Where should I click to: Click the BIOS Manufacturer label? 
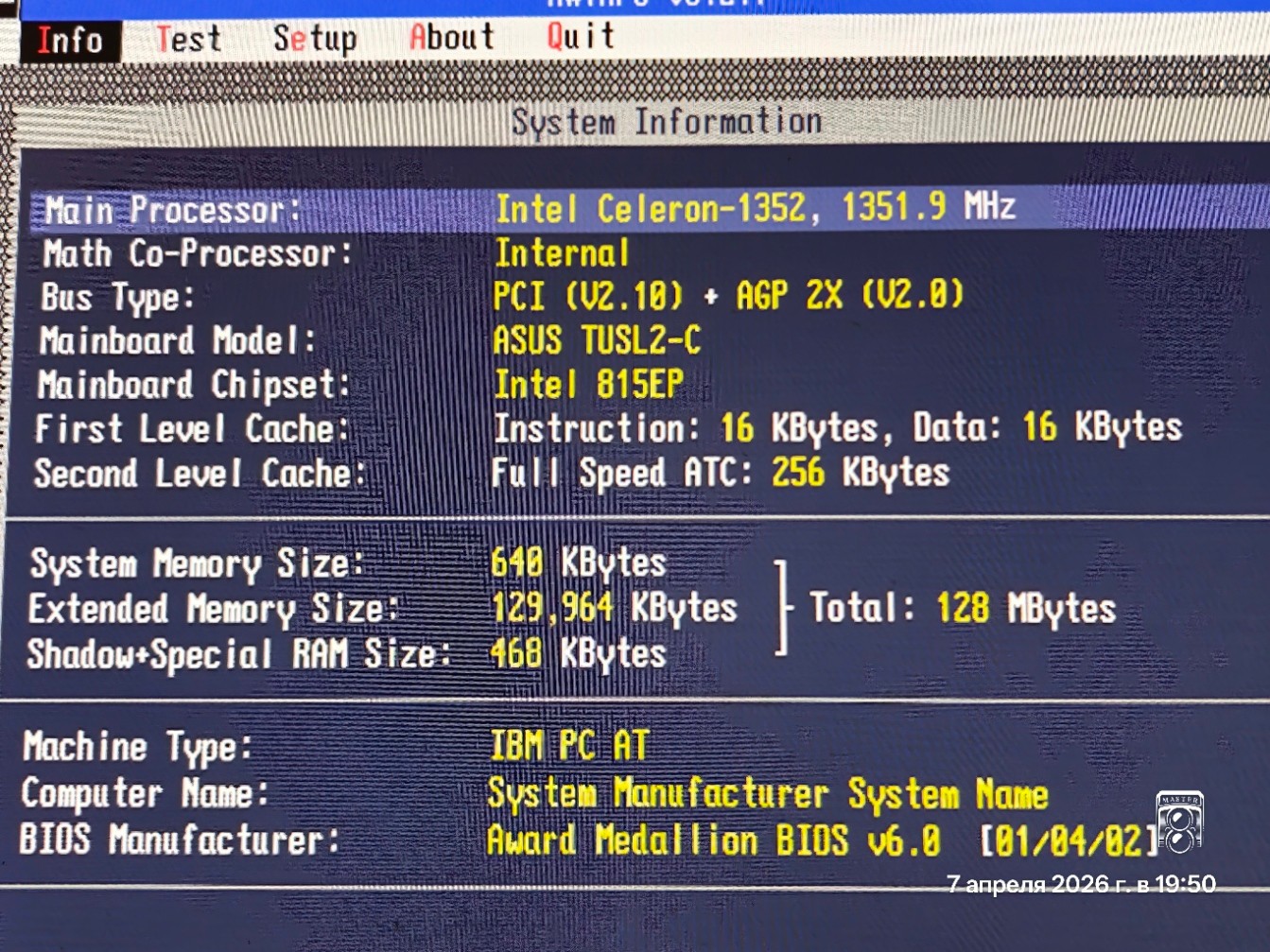[x=180, y=839]
